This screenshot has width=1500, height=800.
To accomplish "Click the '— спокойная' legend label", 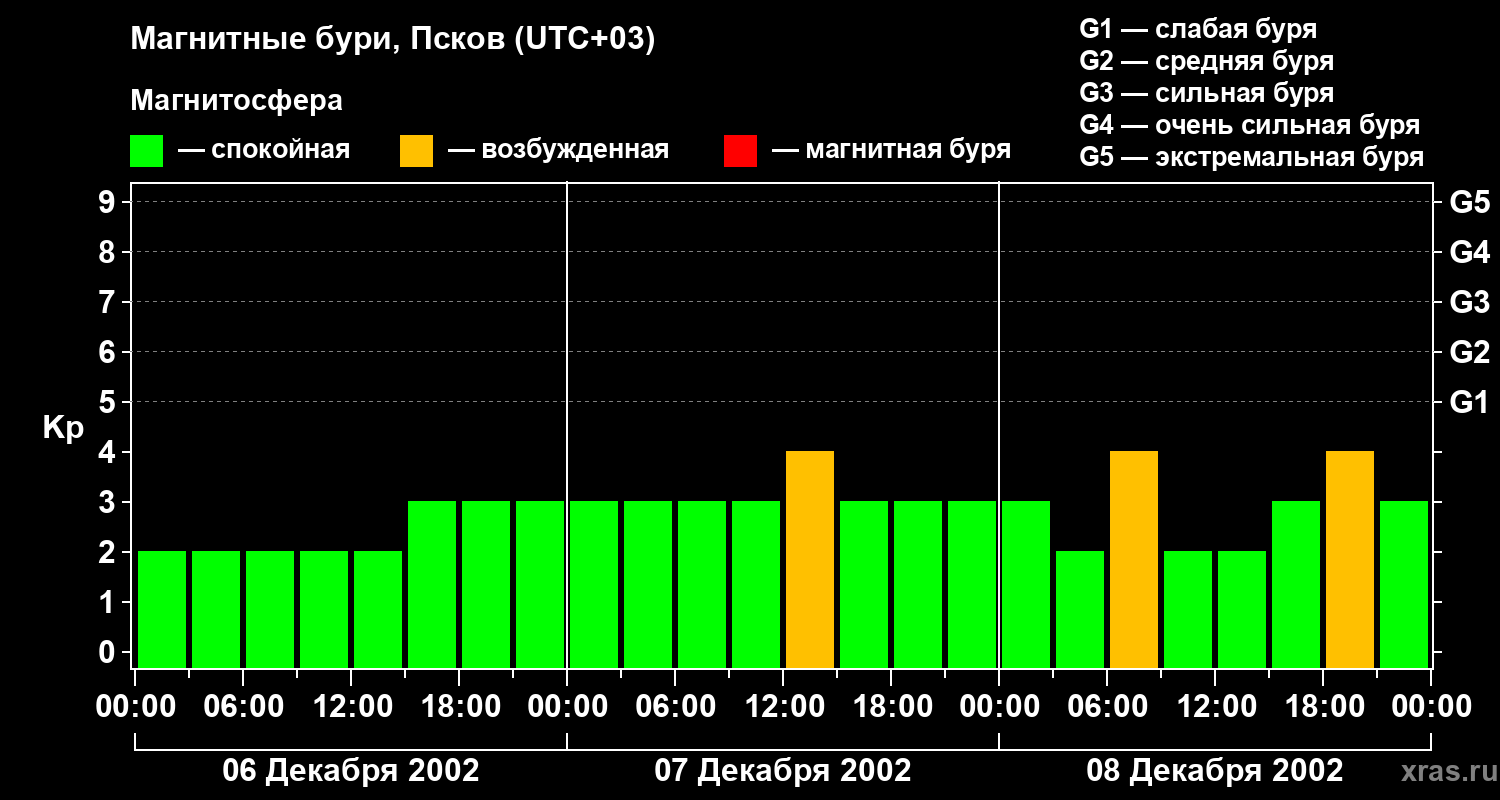I will [264, 150].
